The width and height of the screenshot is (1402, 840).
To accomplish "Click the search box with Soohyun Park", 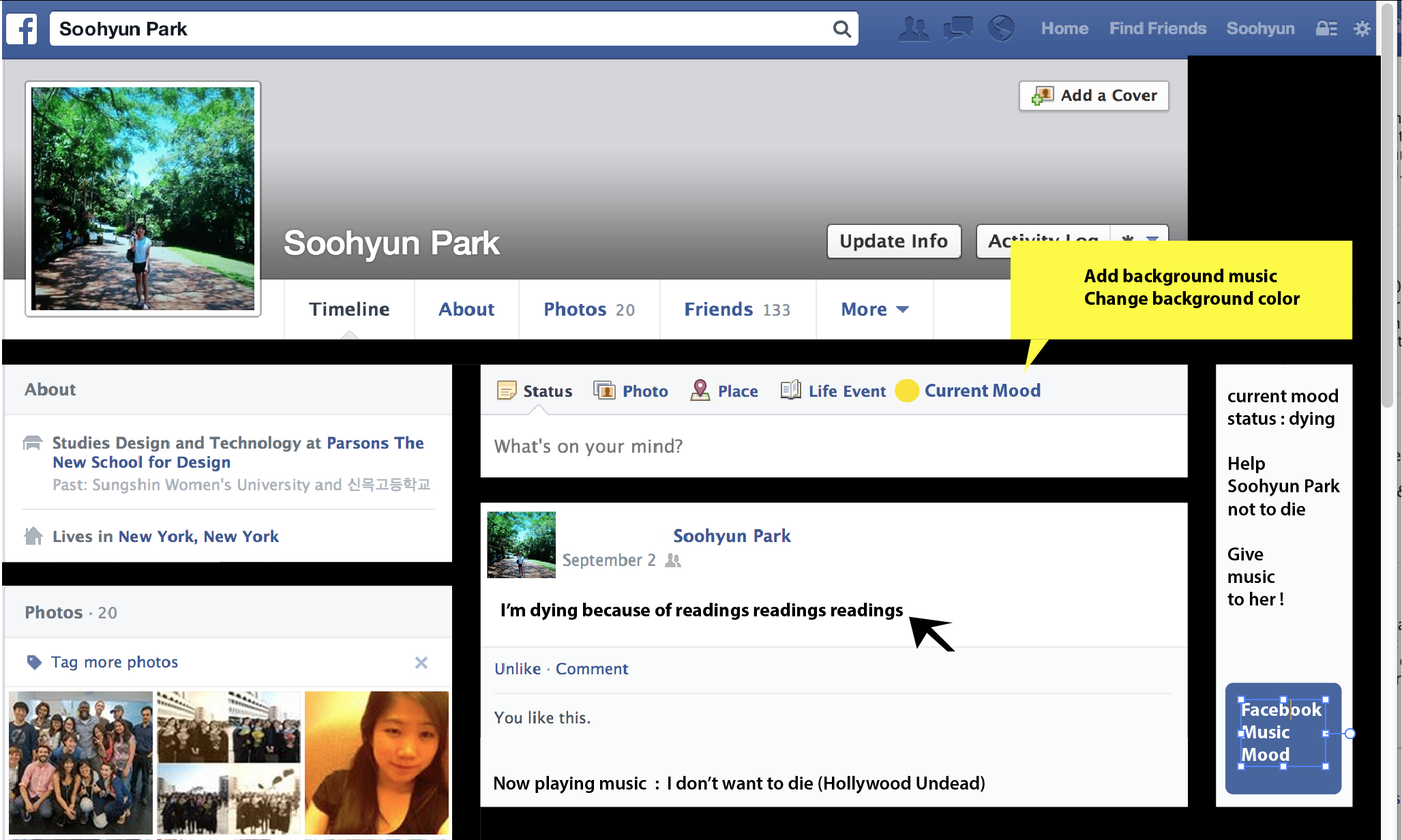I will click(x=453, y=29).
